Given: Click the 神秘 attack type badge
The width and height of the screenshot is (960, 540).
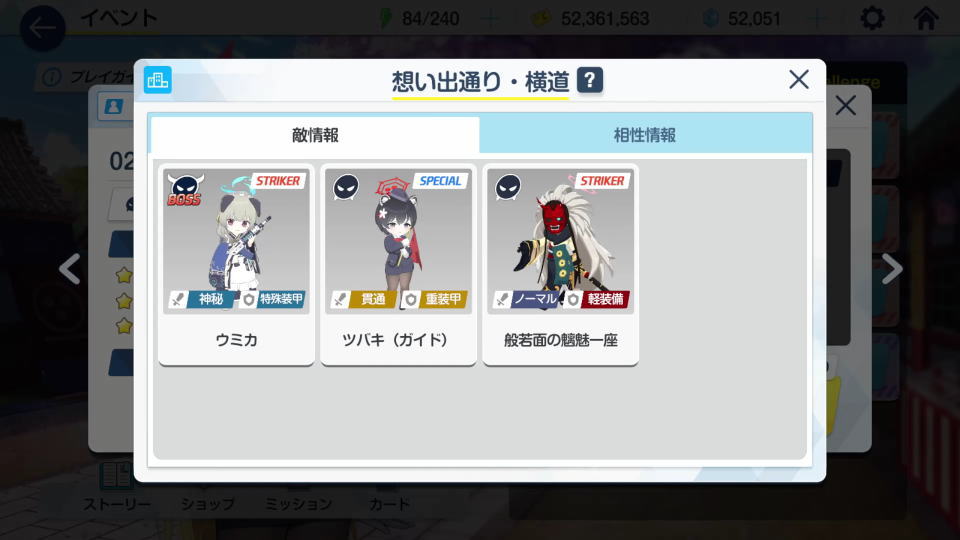Looking at the screenshot, I should pos(202,299).
